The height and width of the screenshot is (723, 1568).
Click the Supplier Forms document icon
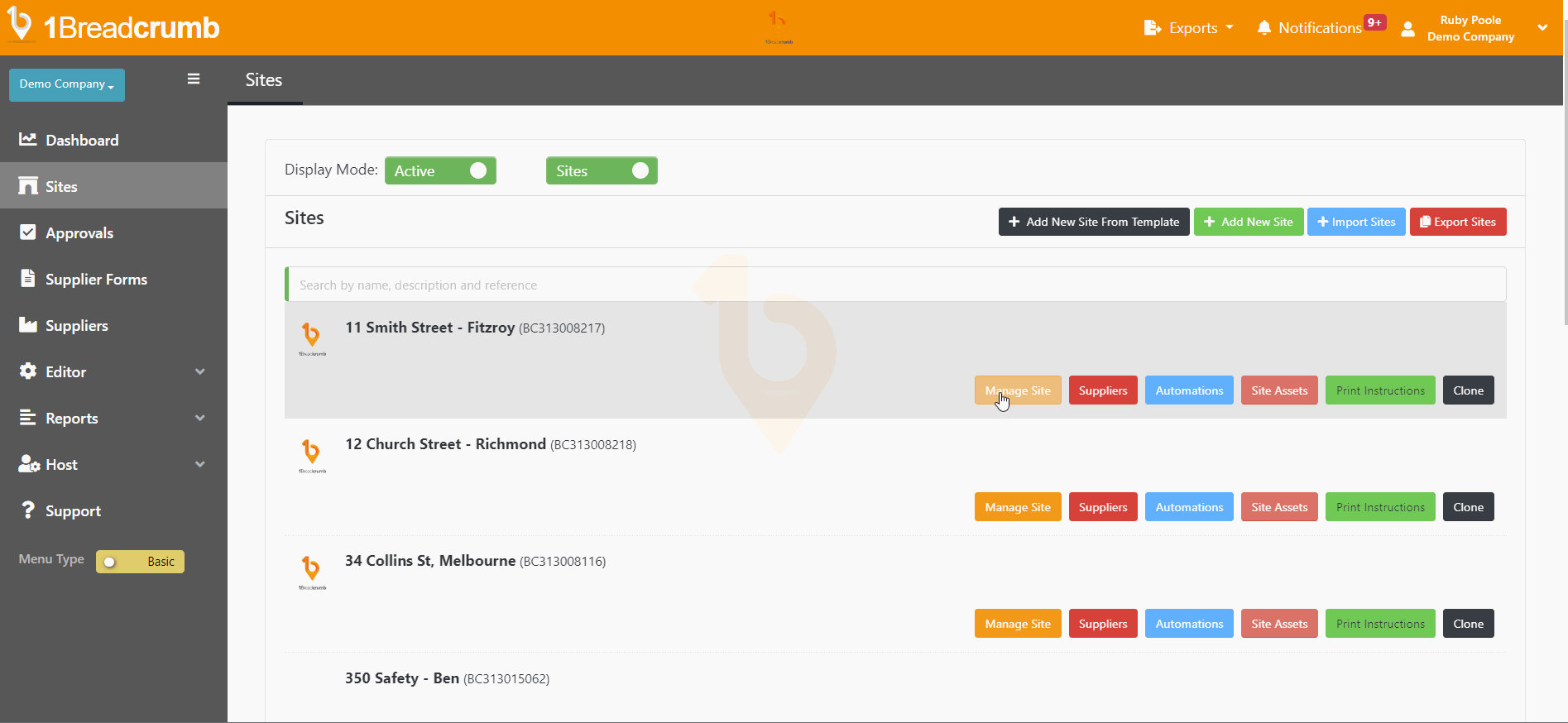(x=28, y=279)
